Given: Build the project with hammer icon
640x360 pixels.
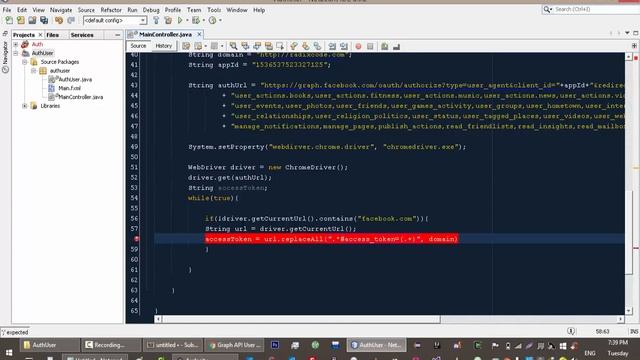Looking at the screenshot, I should pyautogui.click(x=156, y=20).
